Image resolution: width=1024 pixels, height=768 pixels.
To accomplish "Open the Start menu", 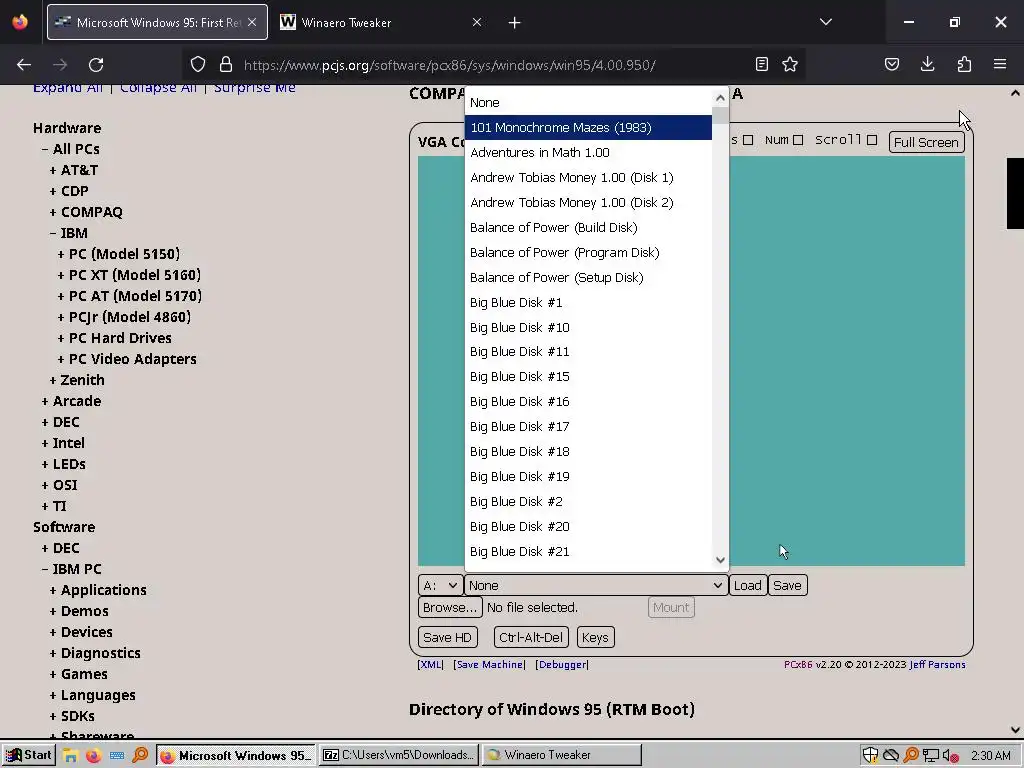I will [27, 755].
